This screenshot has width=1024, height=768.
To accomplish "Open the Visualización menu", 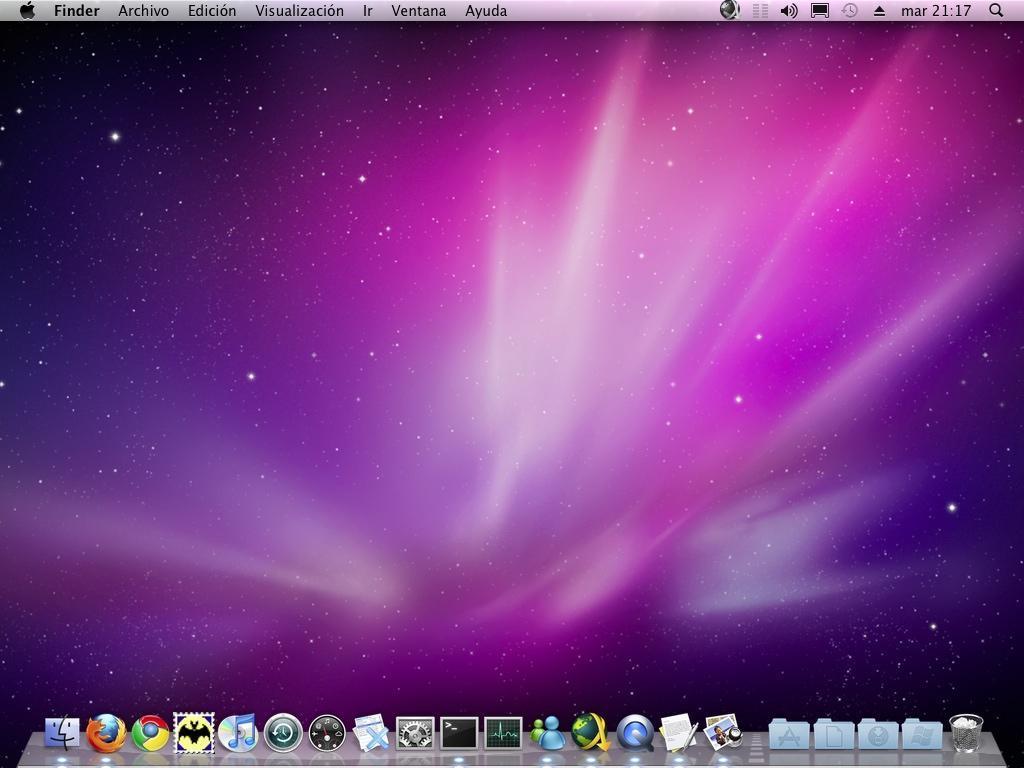I will 299,11.
